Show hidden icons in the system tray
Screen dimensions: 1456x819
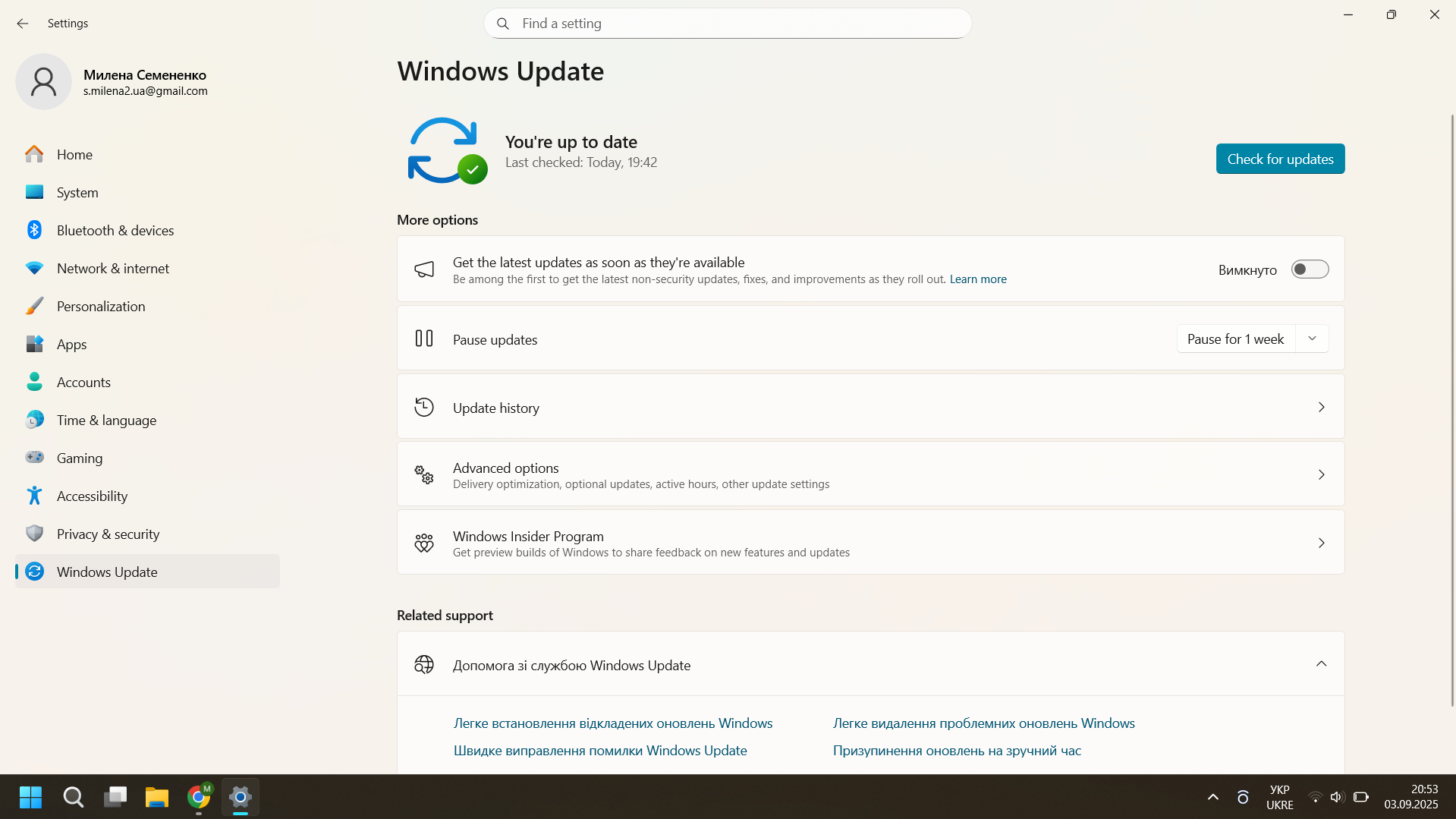(1213, 797)
